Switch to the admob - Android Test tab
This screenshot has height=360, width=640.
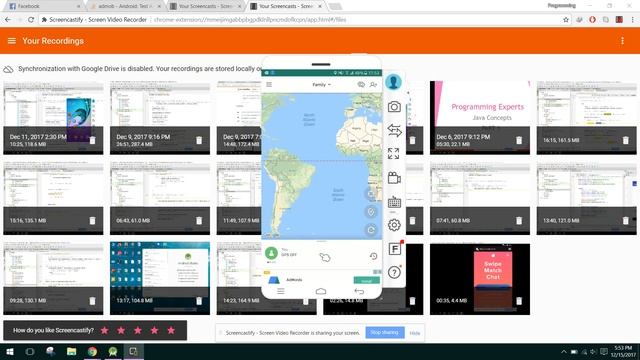[x=124, y=6]
